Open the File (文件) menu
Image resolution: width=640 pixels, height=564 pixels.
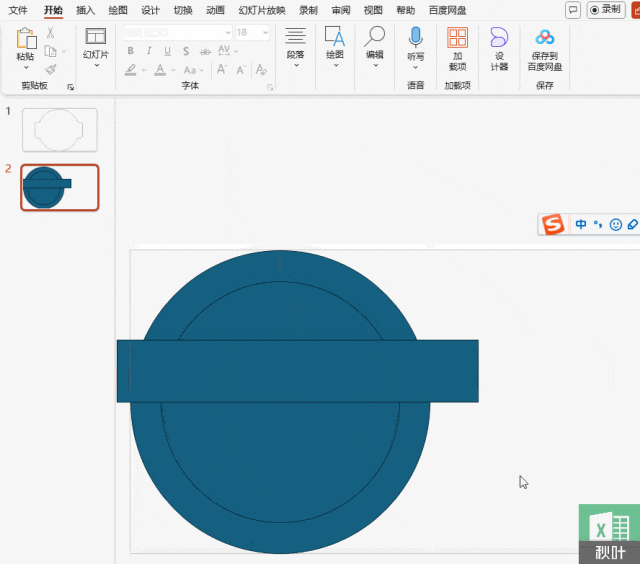click(x=18, y=10)
